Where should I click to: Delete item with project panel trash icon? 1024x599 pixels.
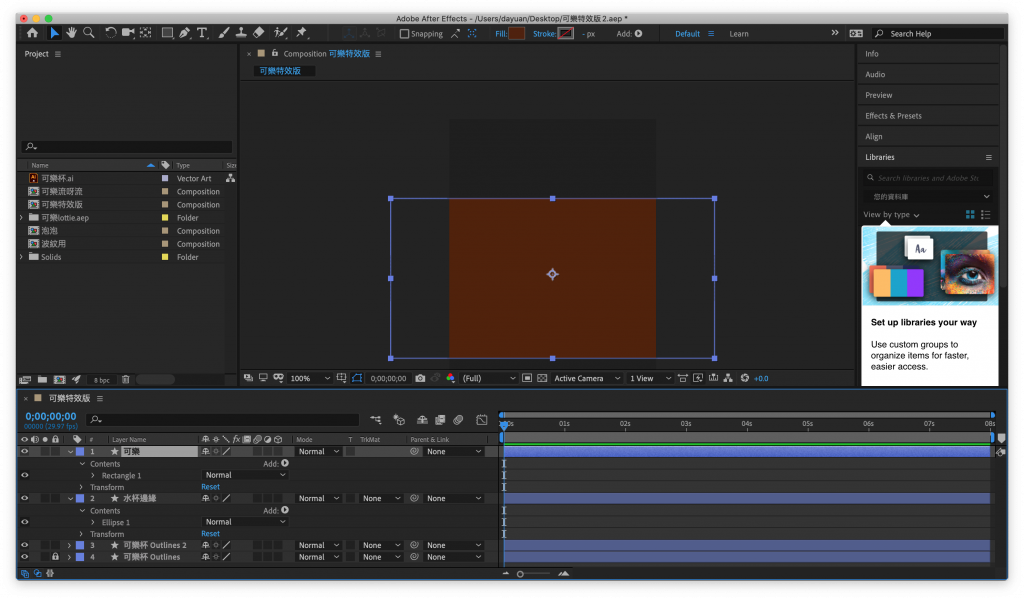[126, 380]
